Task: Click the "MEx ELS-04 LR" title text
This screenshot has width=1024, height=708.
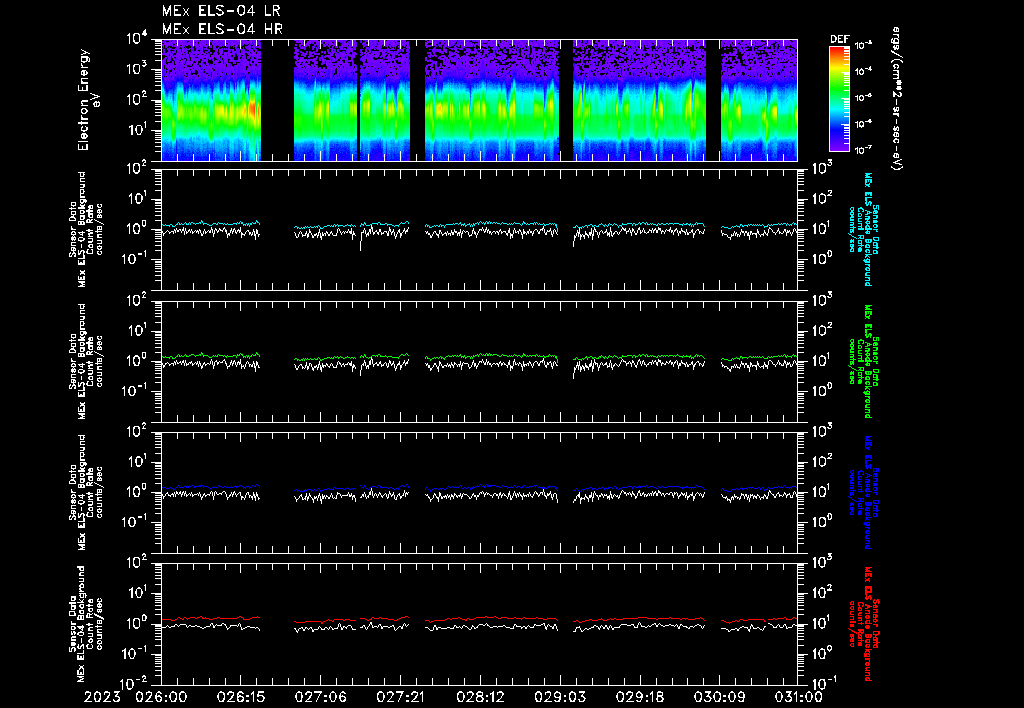Action: click(221, 11)
